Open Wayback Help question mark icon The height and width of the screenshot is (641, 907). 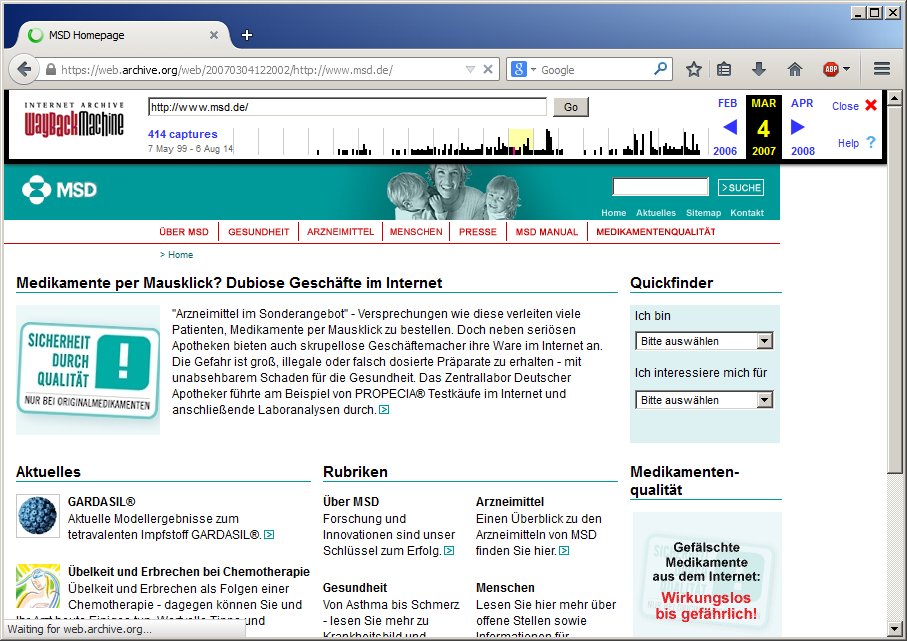pos(871,142)
